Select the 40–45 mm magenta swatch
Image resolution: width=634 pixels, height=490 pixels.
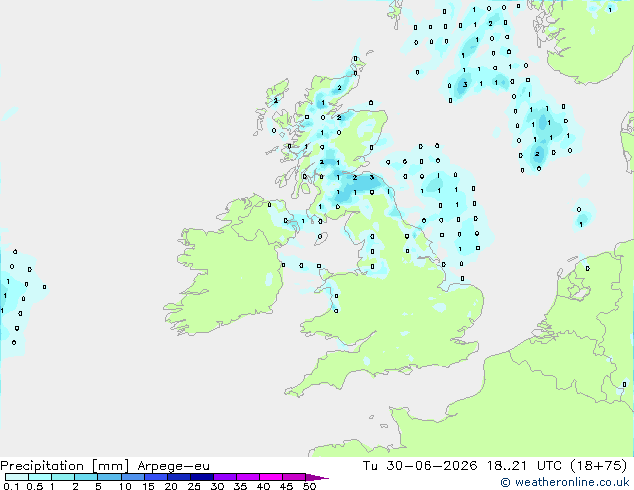coord(271,477)
